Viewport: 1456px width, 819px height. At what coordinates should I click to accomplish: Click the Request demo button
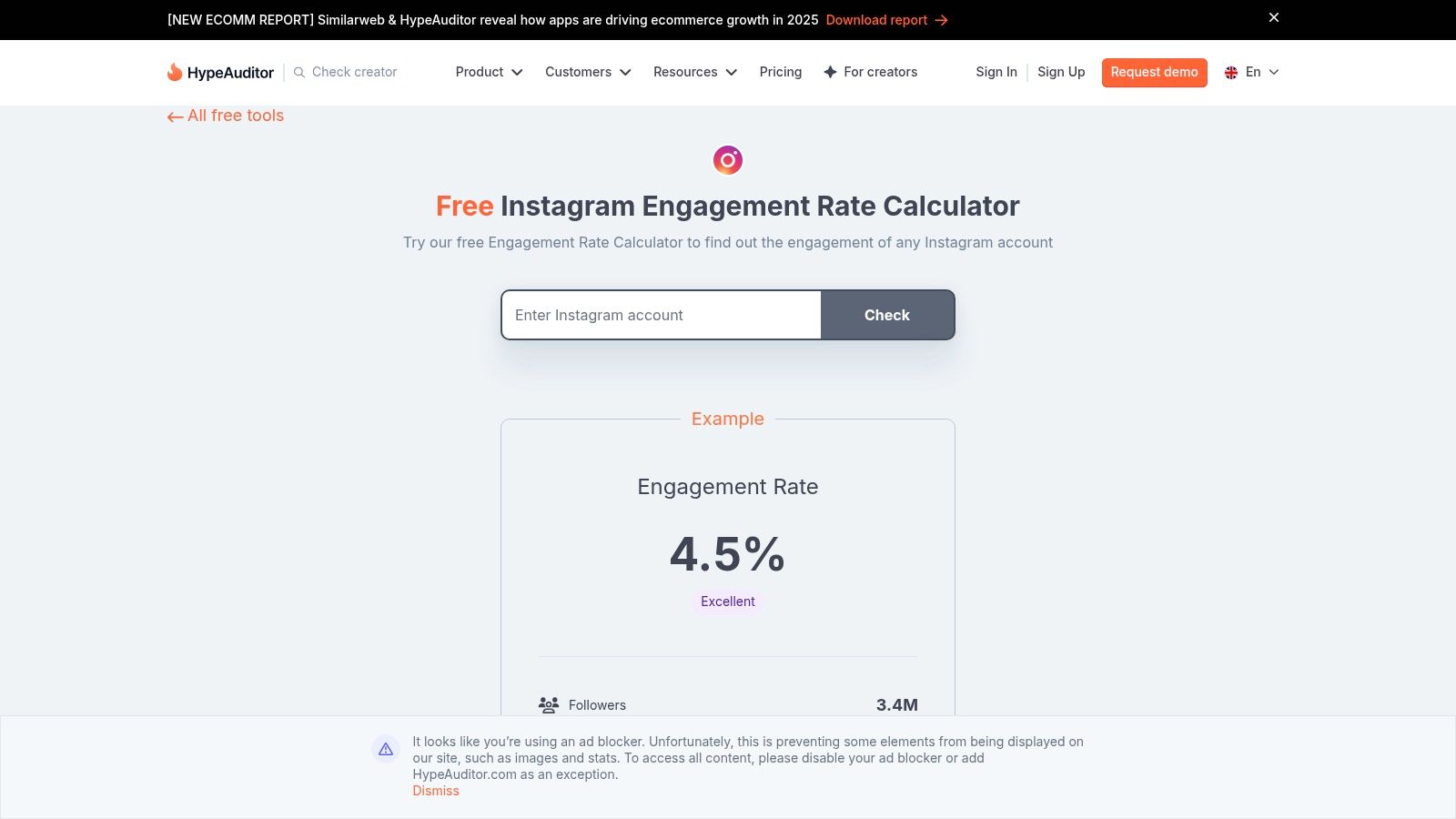(x=1154, y=72)
